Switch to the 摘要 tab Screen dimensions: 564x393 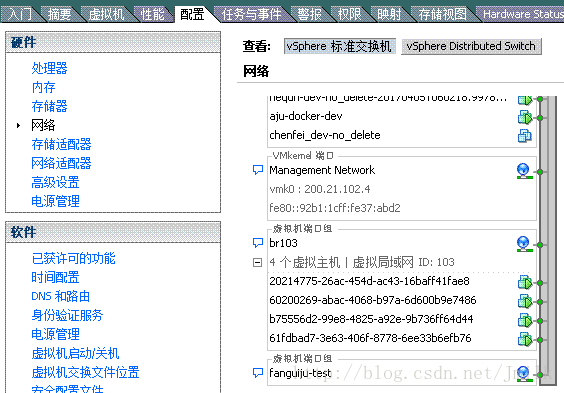coord(60,14)
